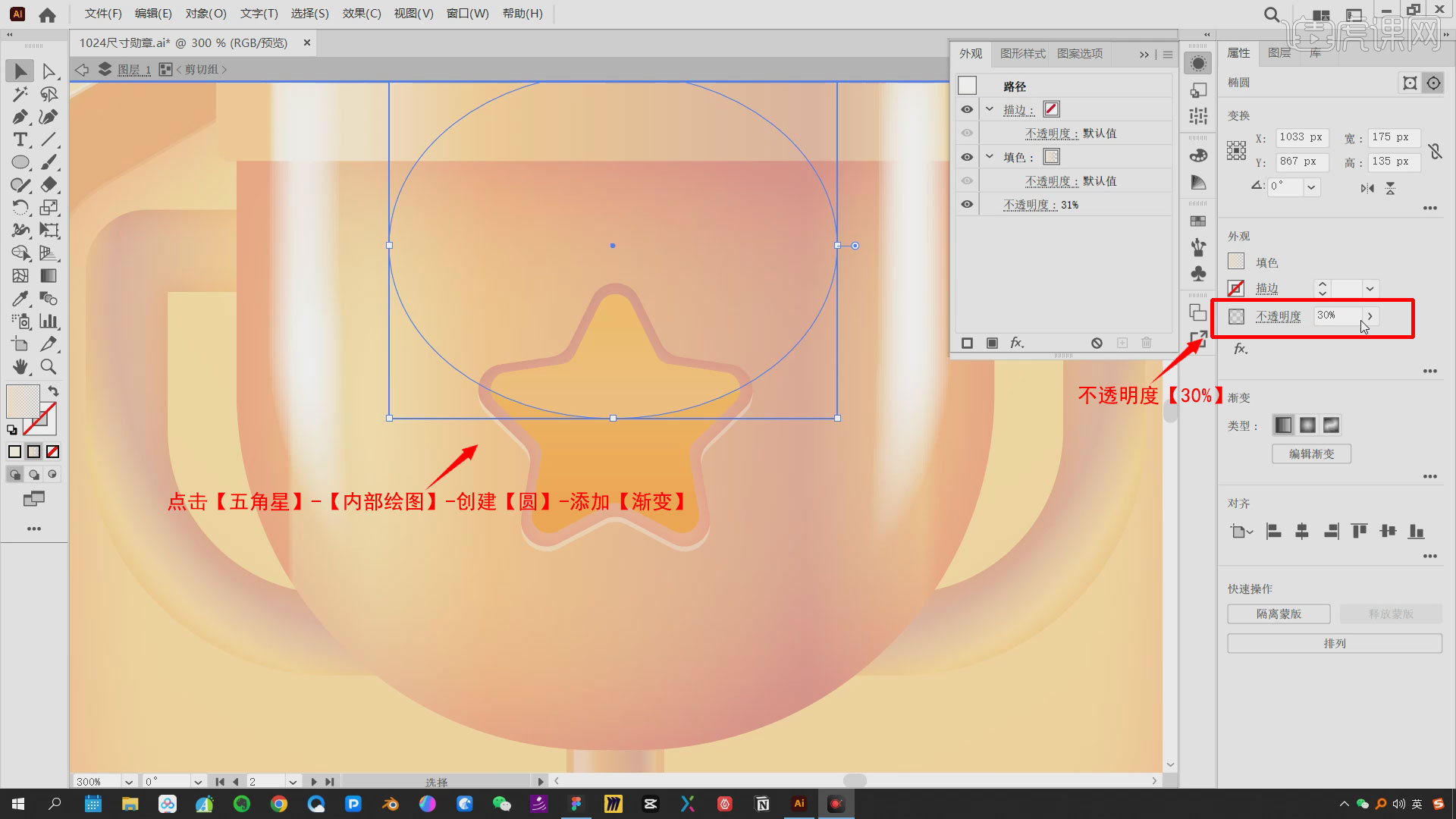Viewport: 1456px width, 819px height.
Task: Open the stroke weight dropdown in Properties
Action: [x=1370, y=289]
